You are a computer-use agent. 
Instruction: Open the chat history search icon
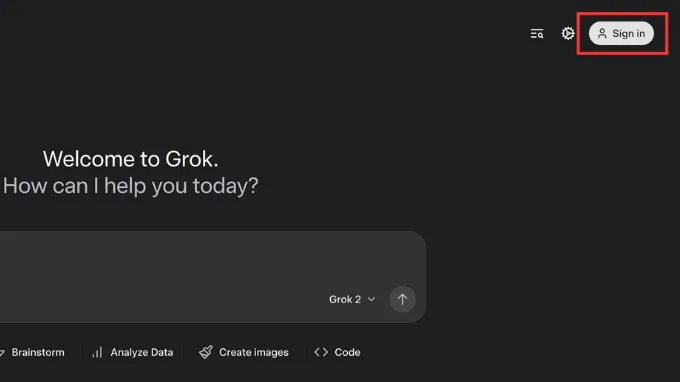point(537,33)
